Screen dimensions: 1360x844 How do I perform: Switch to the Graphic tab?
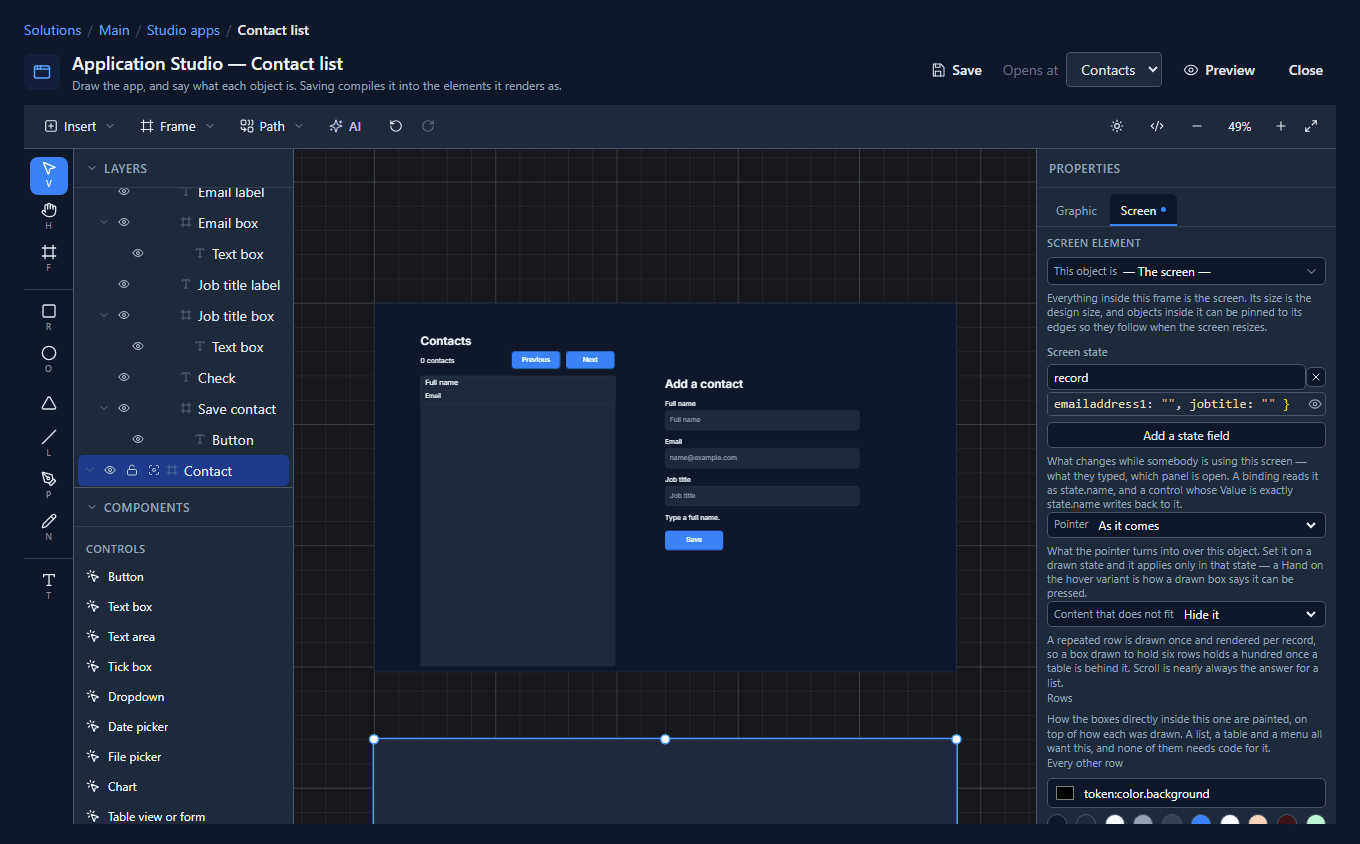click(x=1076, y=211)
